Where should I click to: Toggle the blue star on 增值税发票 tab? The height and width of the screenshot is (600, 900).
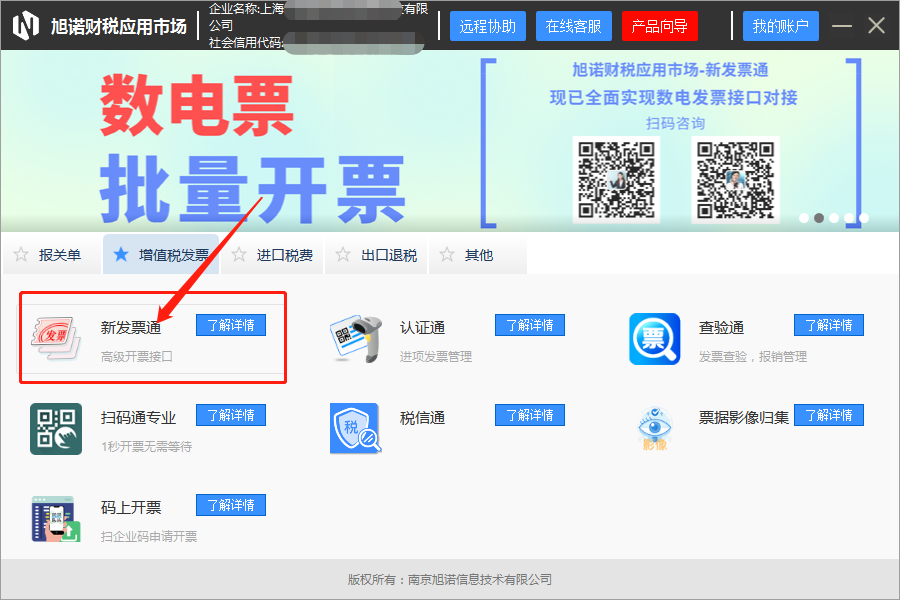click(121, 254)
